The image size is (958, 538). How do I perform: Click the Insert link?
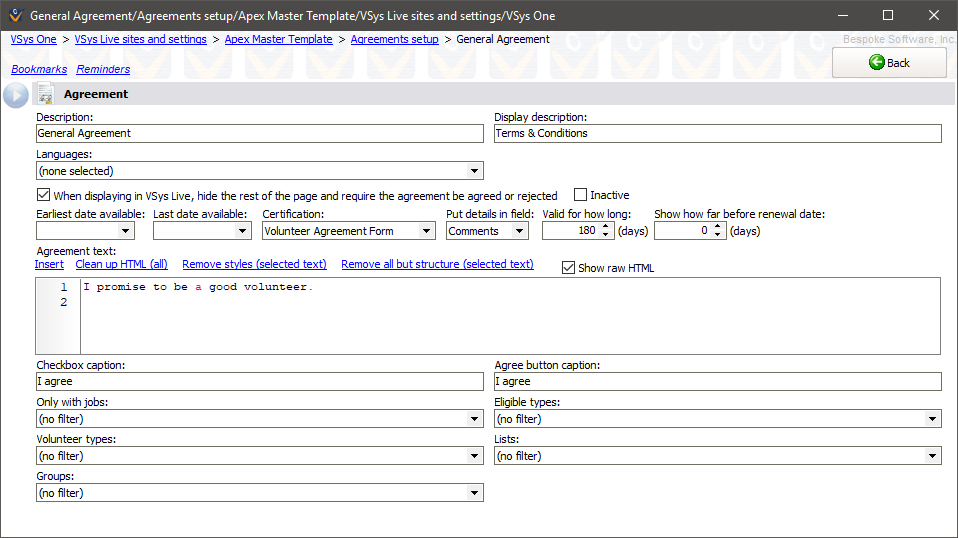coord(49,264)
